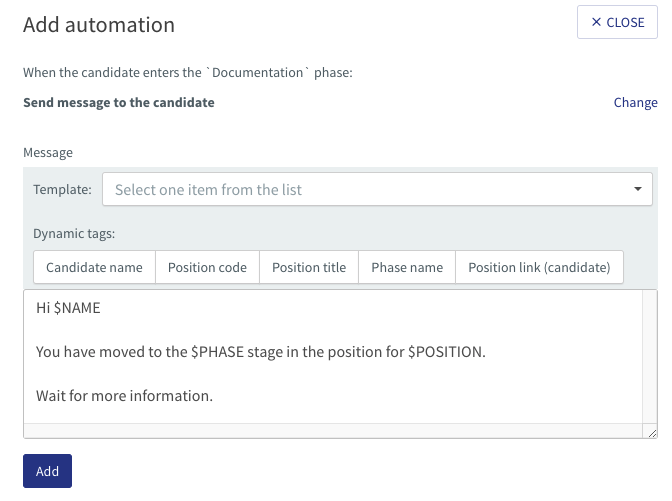Click the 'Dynamic tags:' label

click(x=74, y=234)
